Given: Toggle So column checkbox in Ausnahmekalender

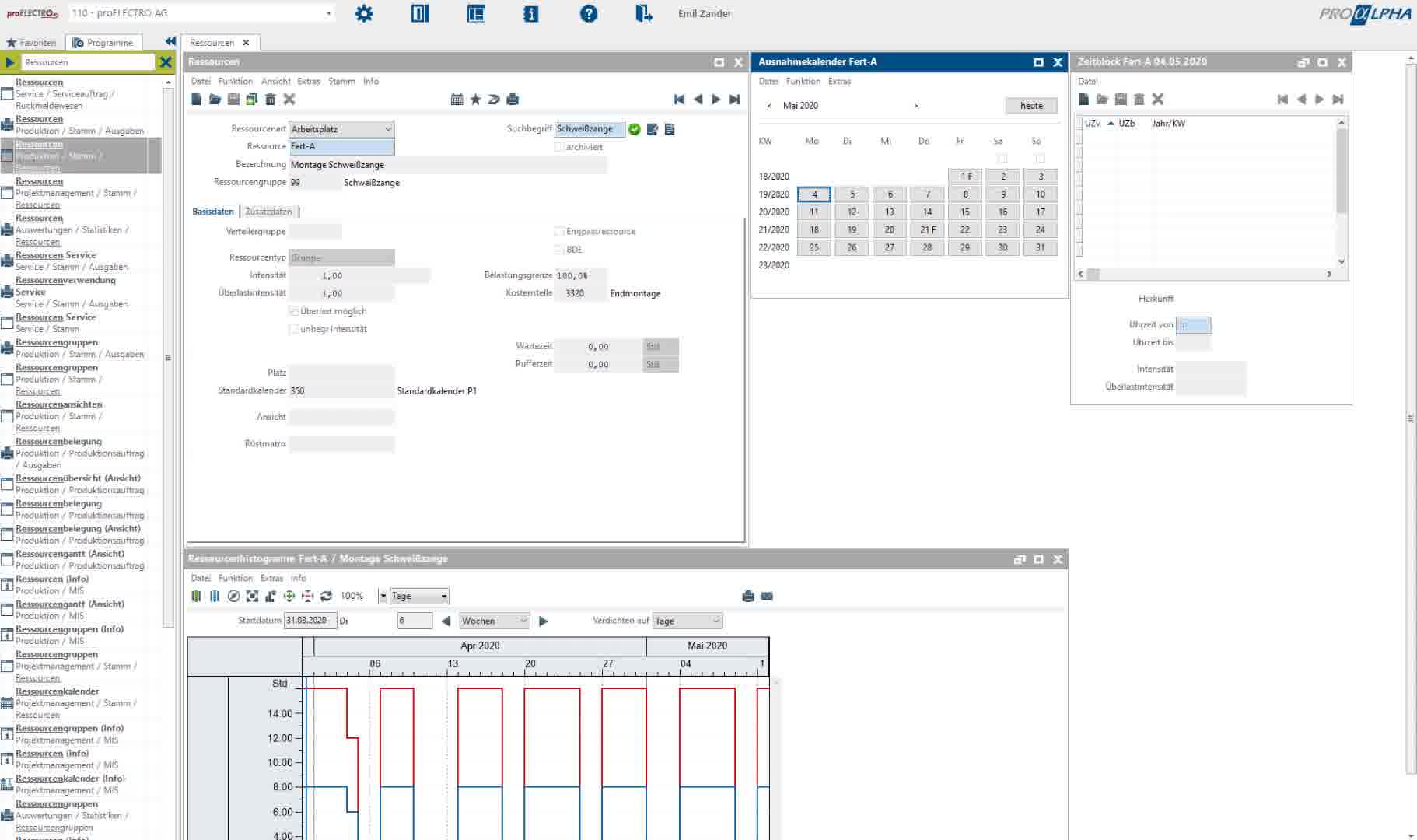Looking at the screenshot, I should coord(1040,158).
